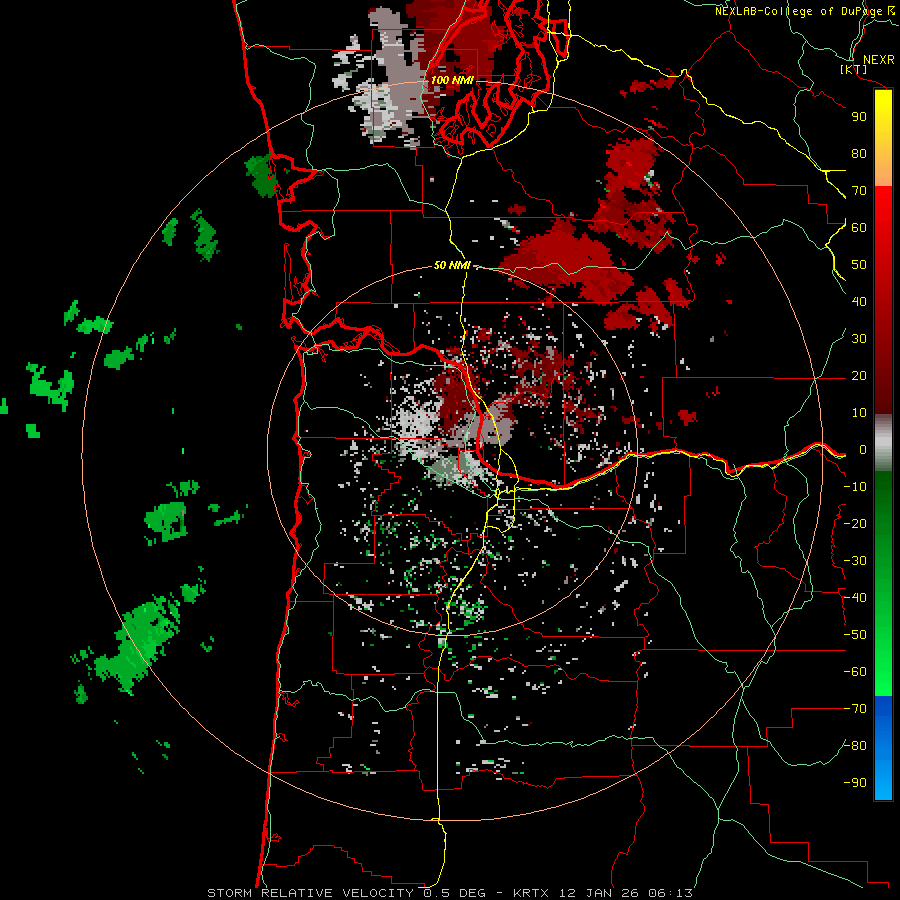
Task: Click the "[KT]" units label above the scale
Action: [x=853, y=69]
